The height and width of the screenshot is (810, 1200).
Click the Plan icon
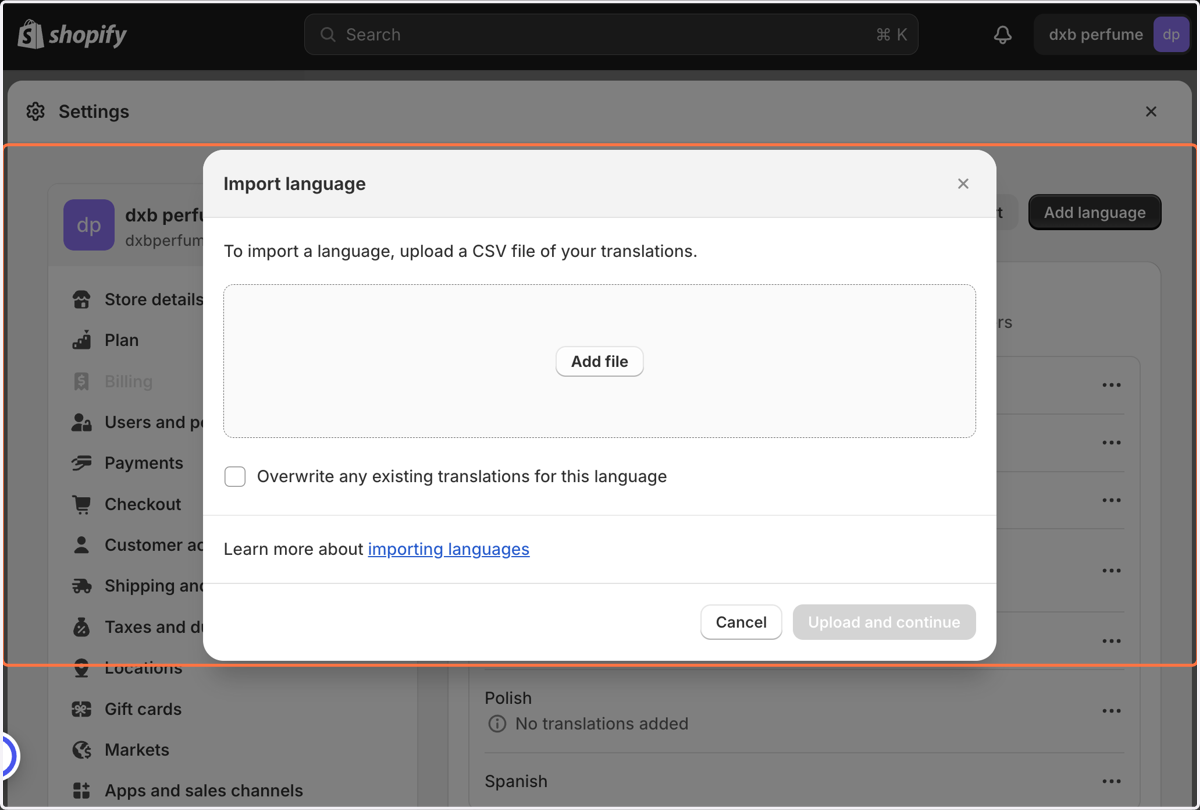(x=82, y=341)
